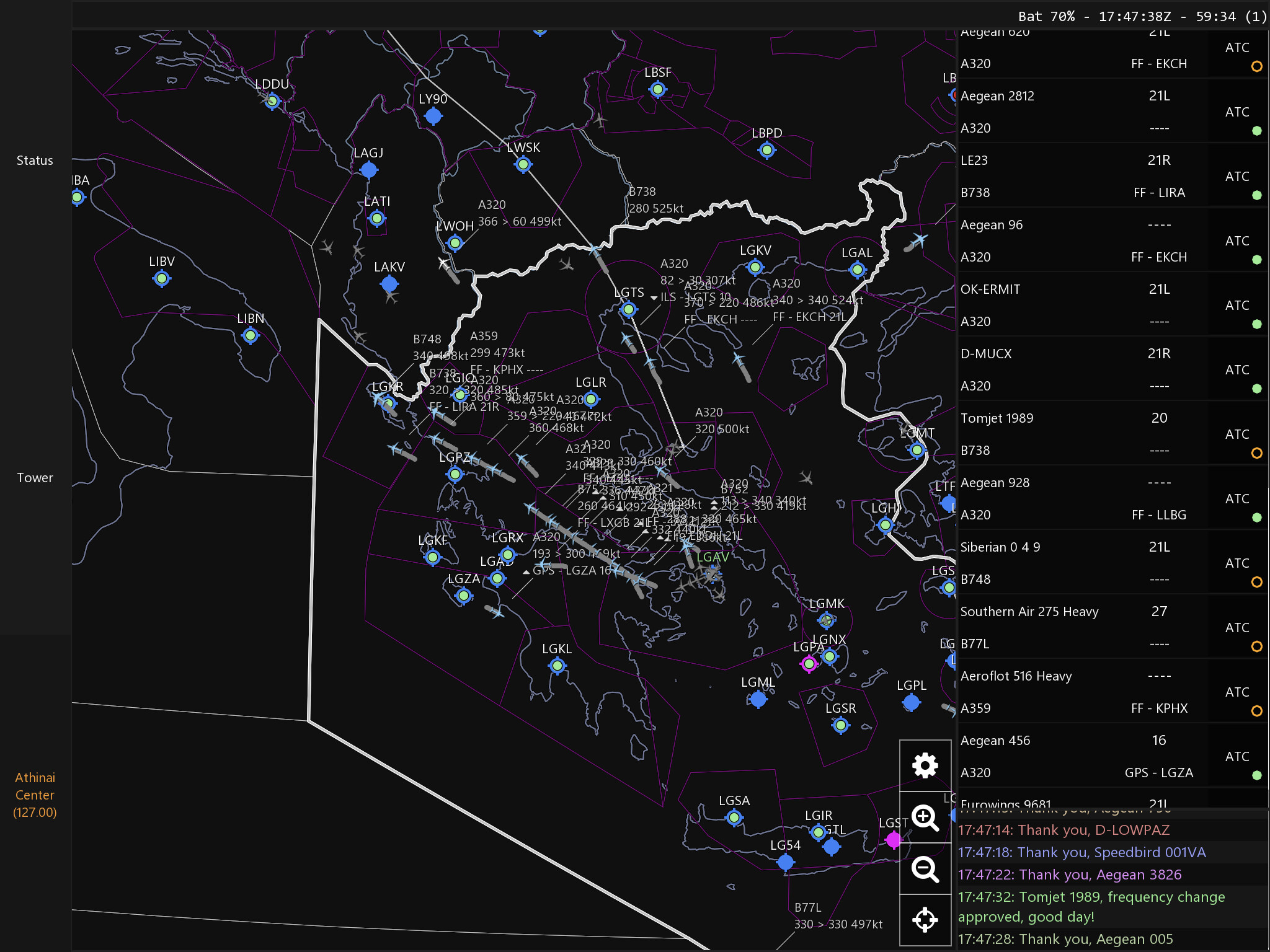Screen dimensions: 1270x952
Task: Open the settings gear button
Action: pos(925,765)
